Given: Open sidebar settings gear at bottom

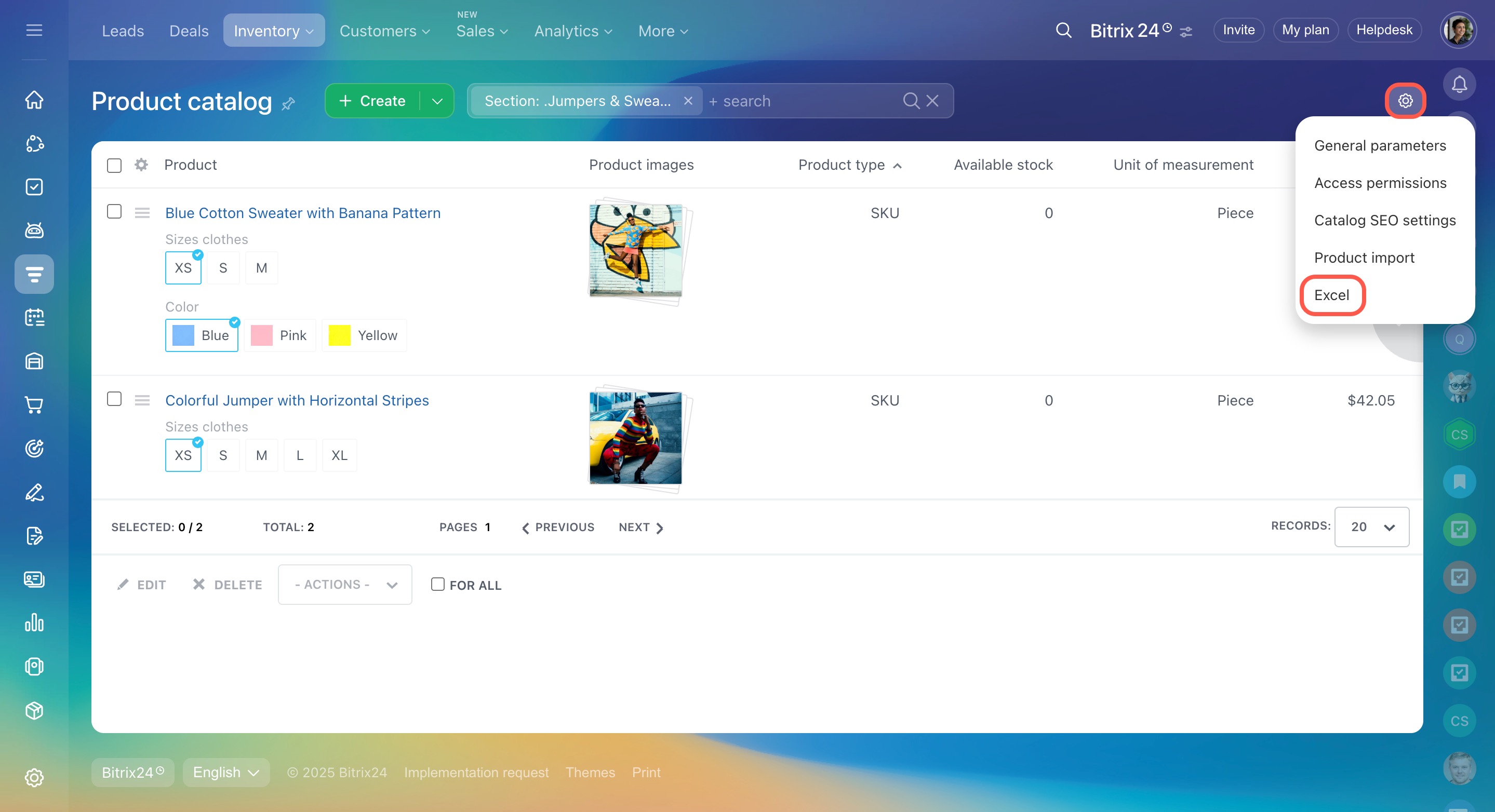Looking at the screenshot, I should (34, 777).
